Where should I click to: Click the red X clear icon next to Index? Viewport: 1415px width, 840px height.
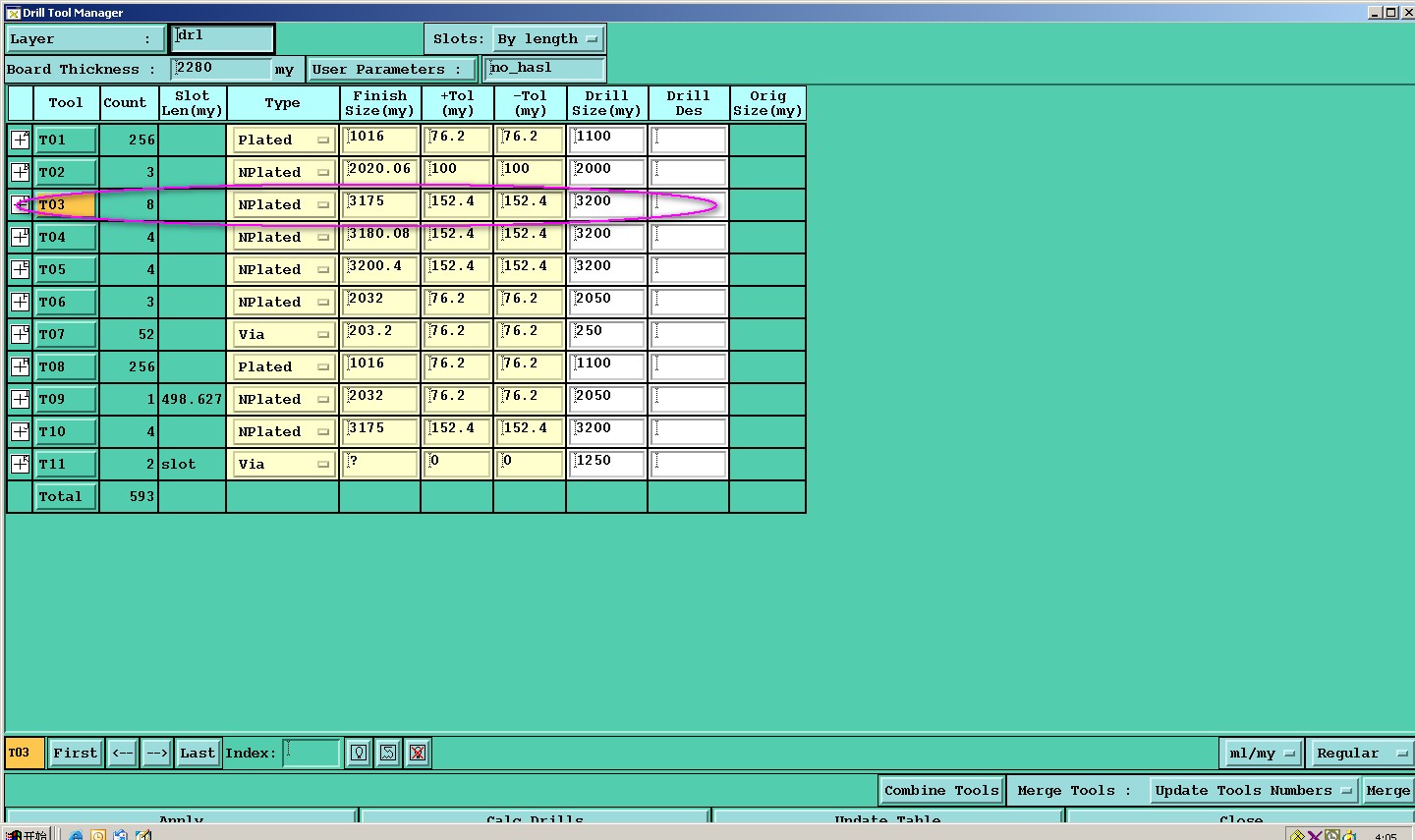(x=418, y=753)
